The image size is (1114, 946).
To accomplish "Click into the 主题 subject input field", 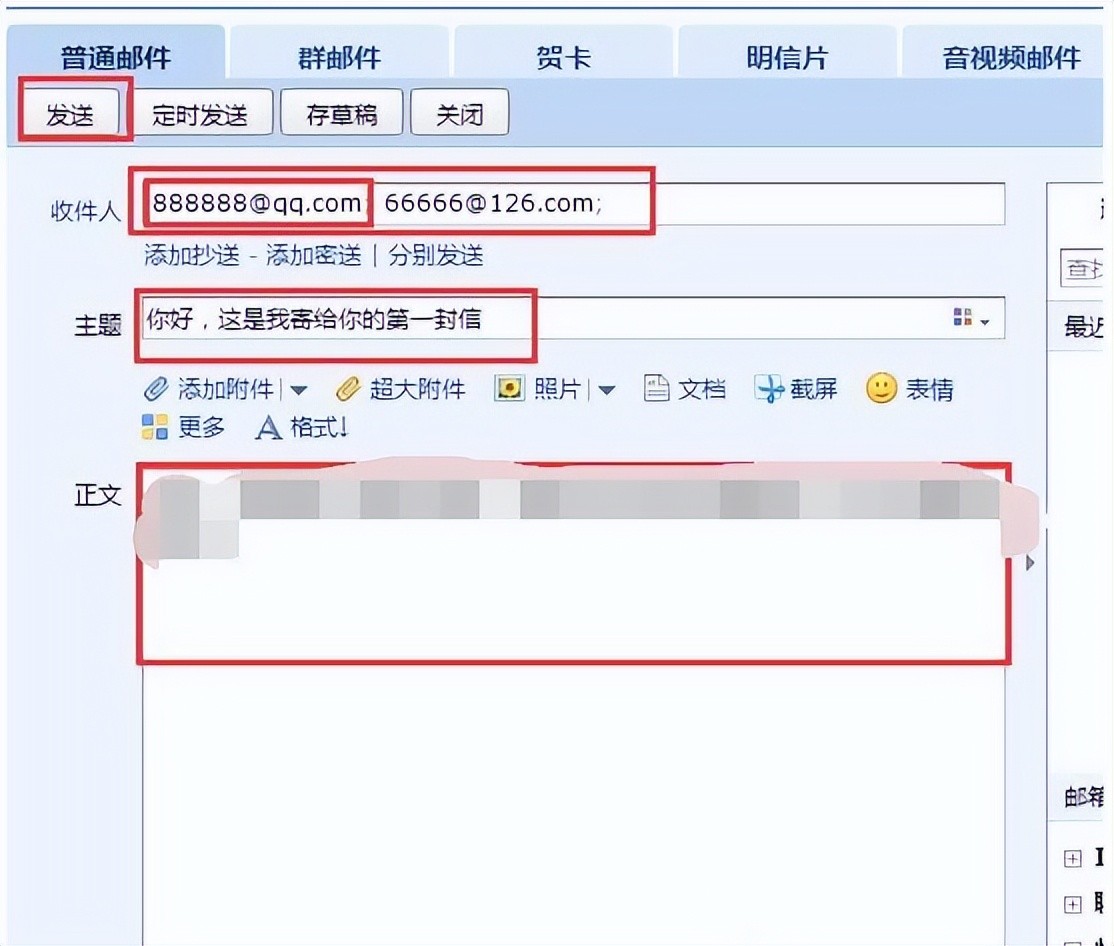I will click(573, 317).
